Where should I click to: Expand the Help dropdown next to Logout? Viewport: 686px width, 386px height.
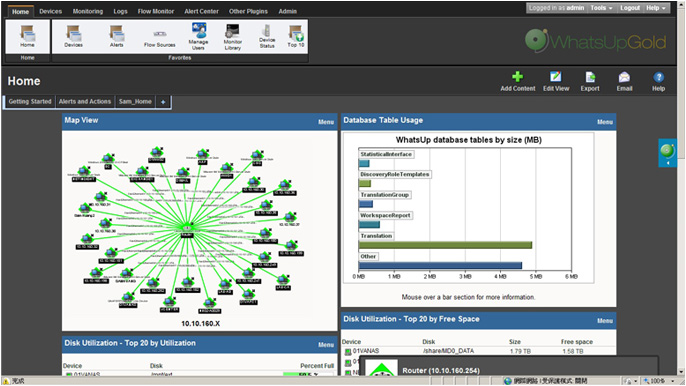coord(656,8)
